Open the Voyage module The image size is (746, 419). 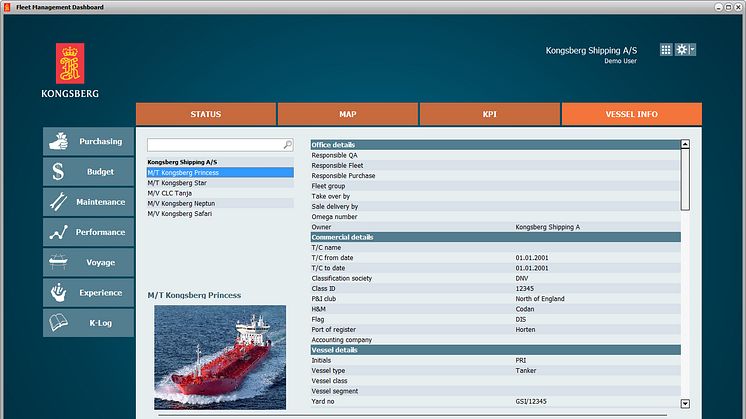[88, 263]
